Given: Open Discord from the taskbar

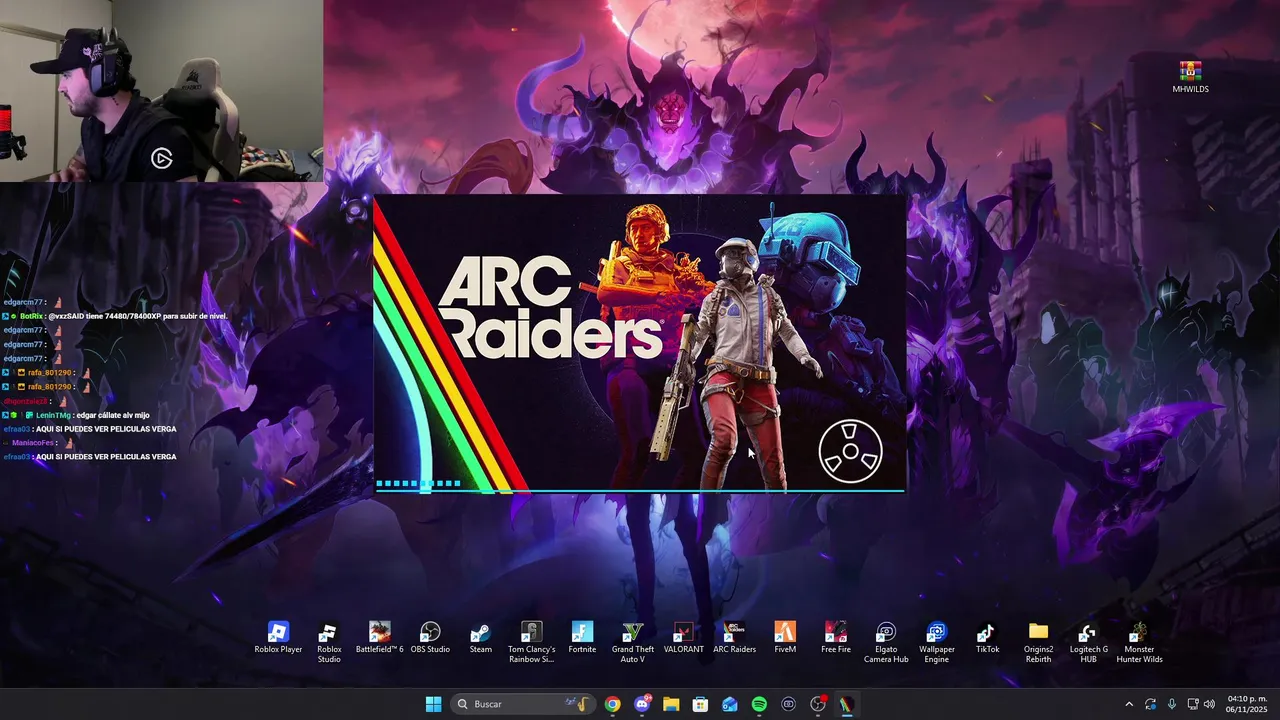Looking at the screenshot, I should [642, 704].
